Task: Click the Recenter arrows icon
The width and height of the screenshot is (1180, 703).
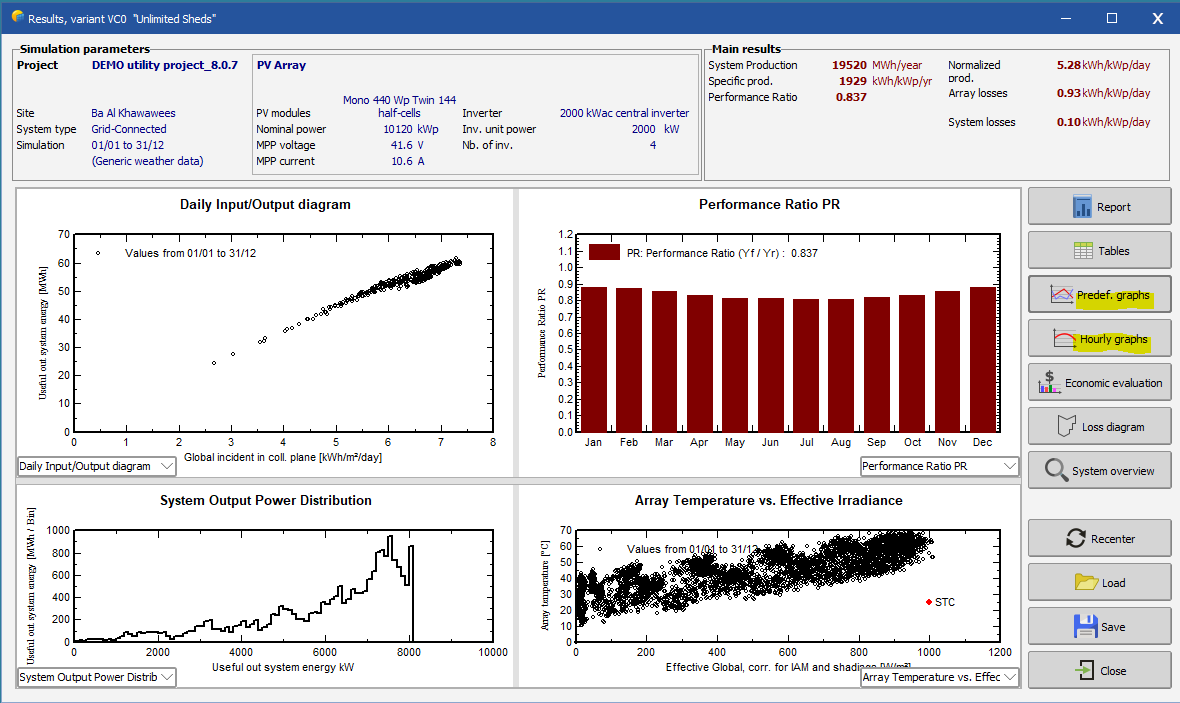Action: [x=1075, y=538]
